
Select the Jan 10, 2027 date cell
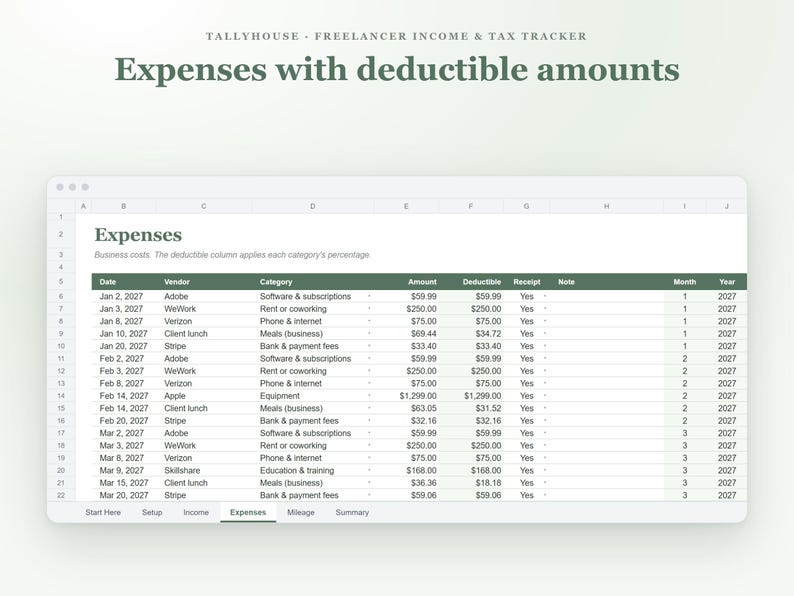(124, 334)
